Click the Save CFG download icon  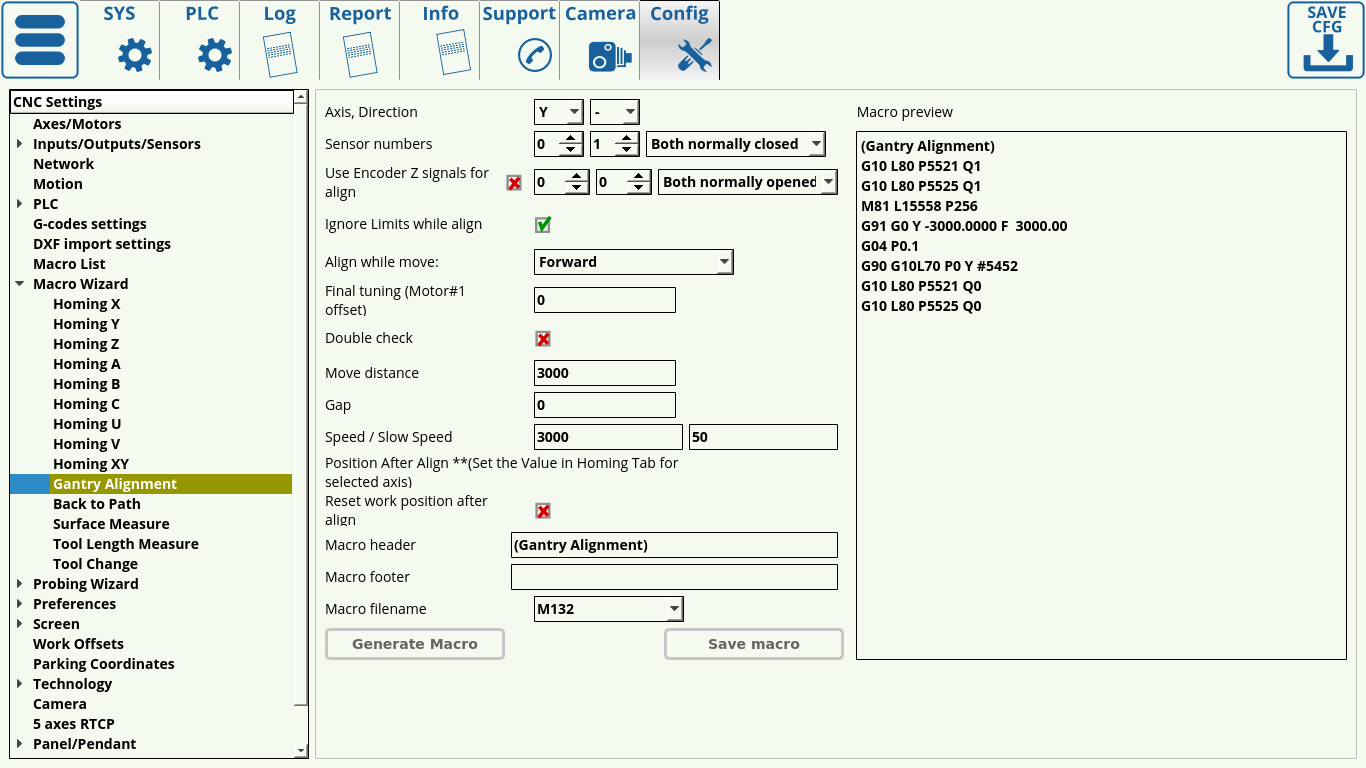point(1326,40)
